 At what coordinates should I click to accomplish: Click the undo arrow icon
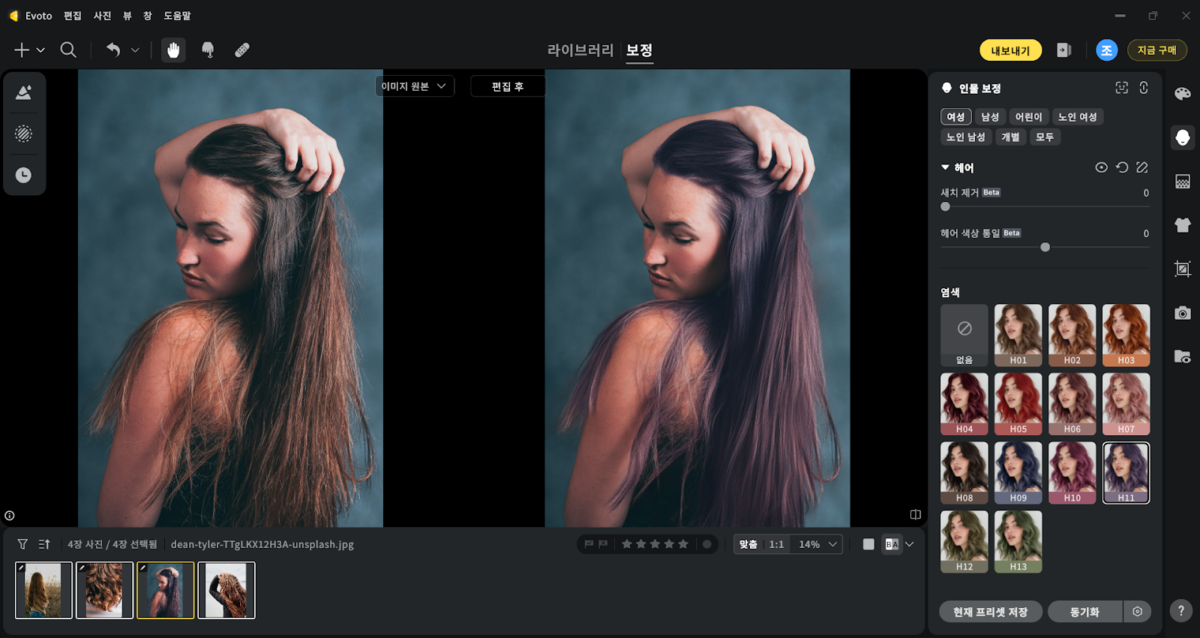(113, 50)
